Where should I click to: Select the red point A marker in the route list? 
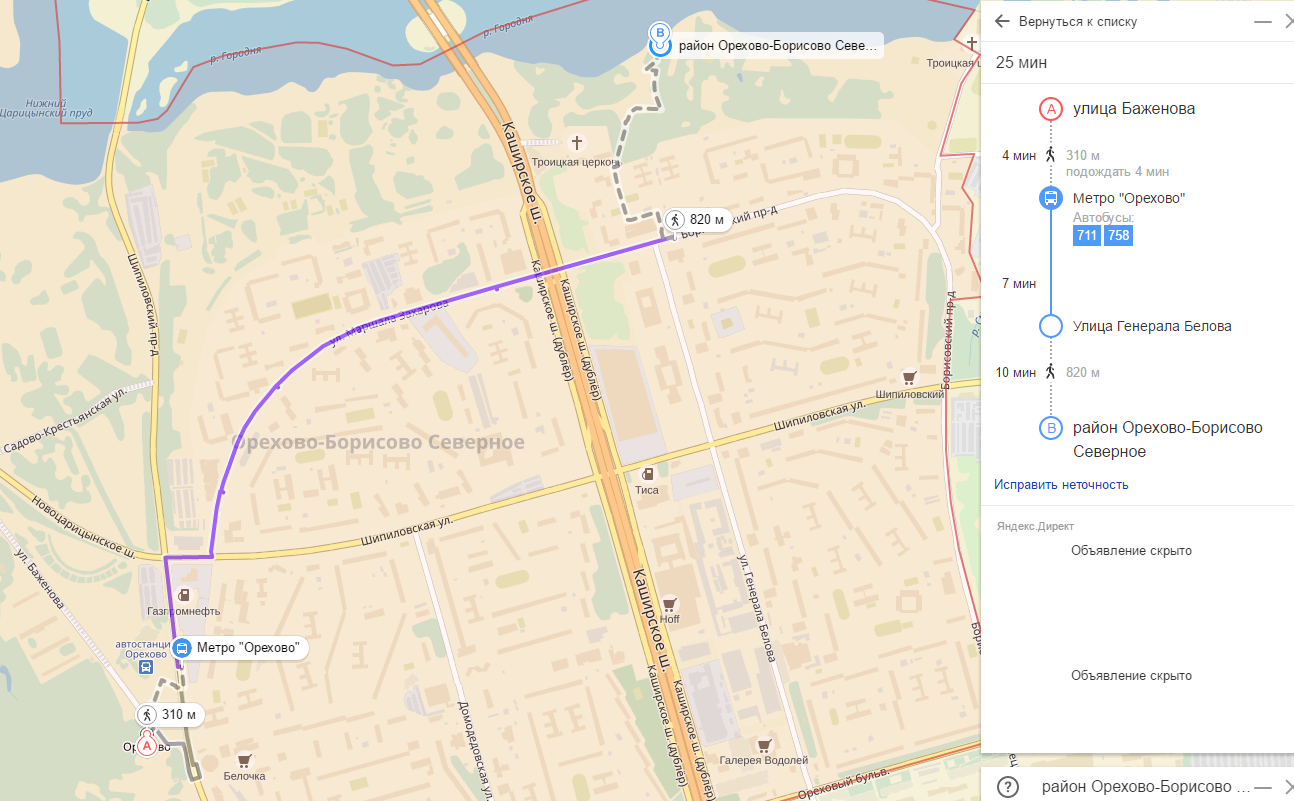[x=1051, y=109]
